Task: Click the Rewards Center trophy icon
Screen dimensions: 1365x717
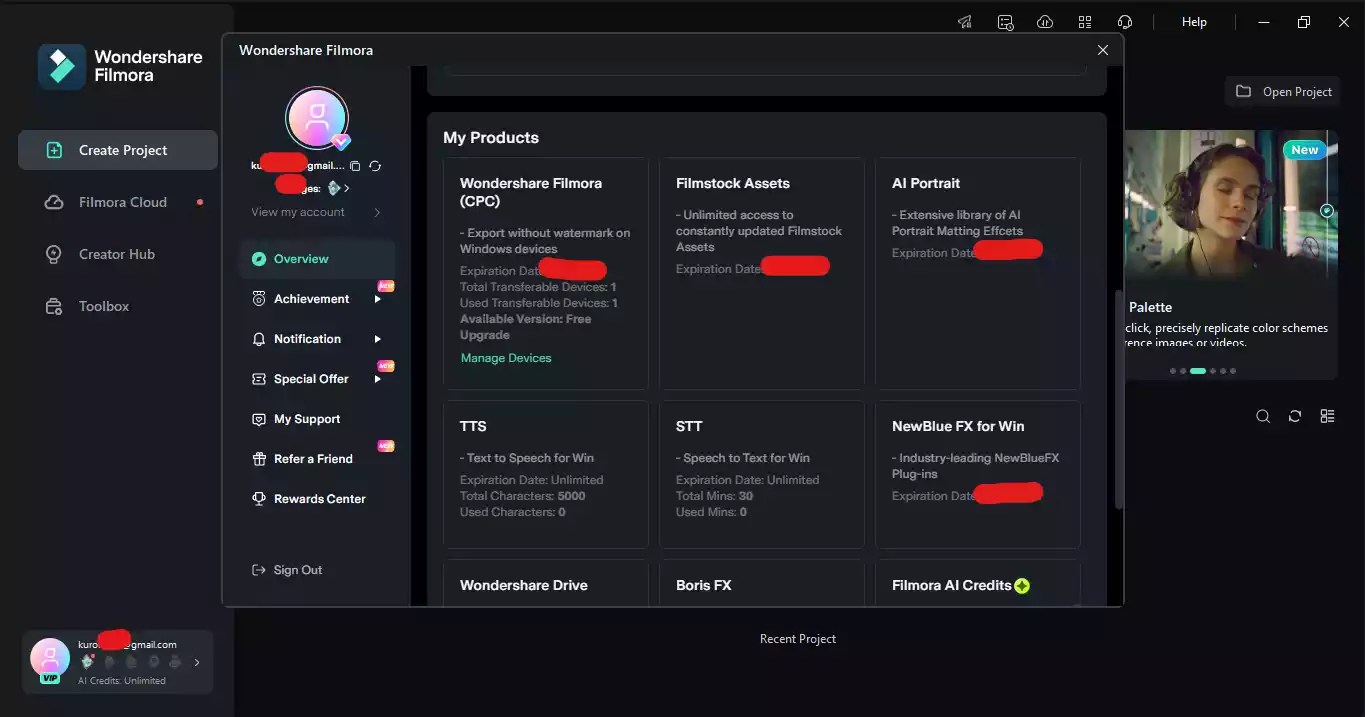Action: click(x=259, y=499)
